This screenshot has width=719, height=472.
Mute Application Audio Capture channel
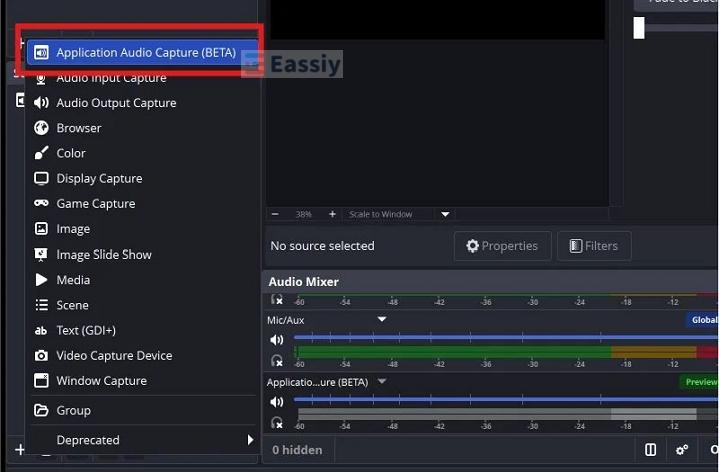click(277, 402)
